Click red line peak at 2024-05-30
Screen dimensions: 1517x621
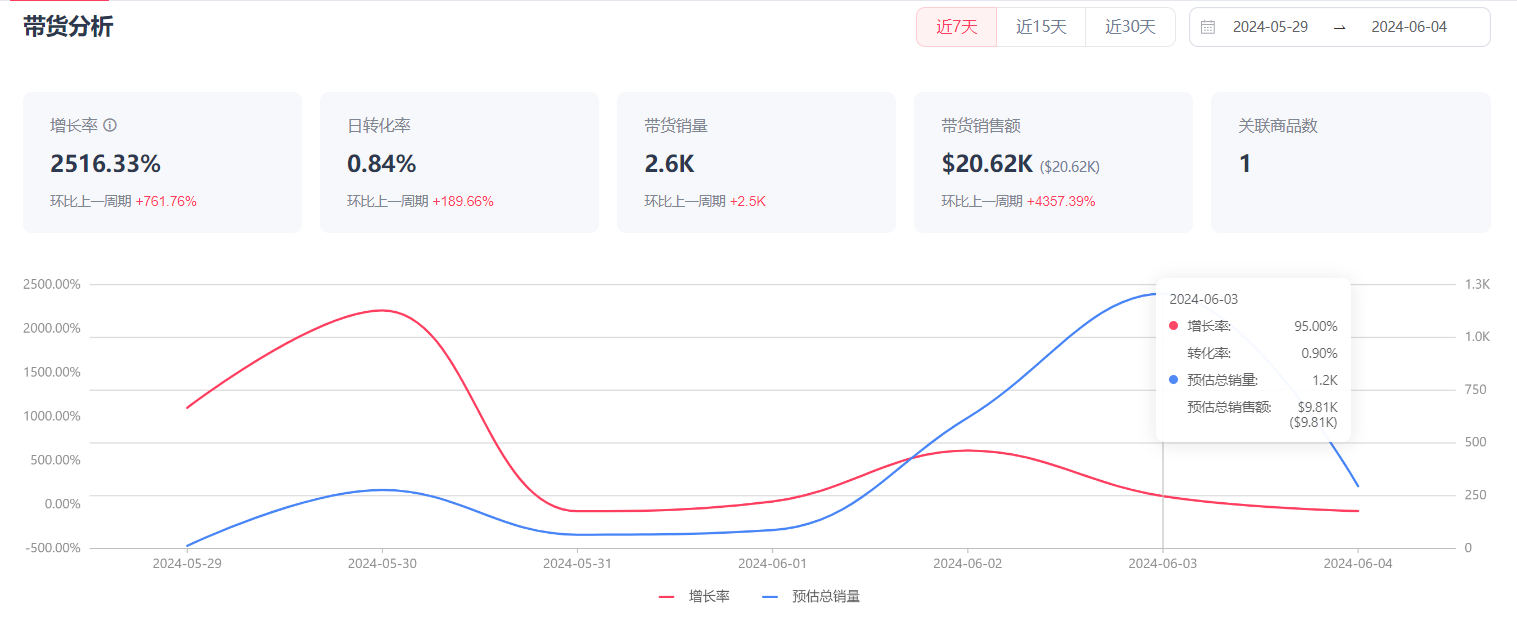pyautogui.click(x=382, y=310)
